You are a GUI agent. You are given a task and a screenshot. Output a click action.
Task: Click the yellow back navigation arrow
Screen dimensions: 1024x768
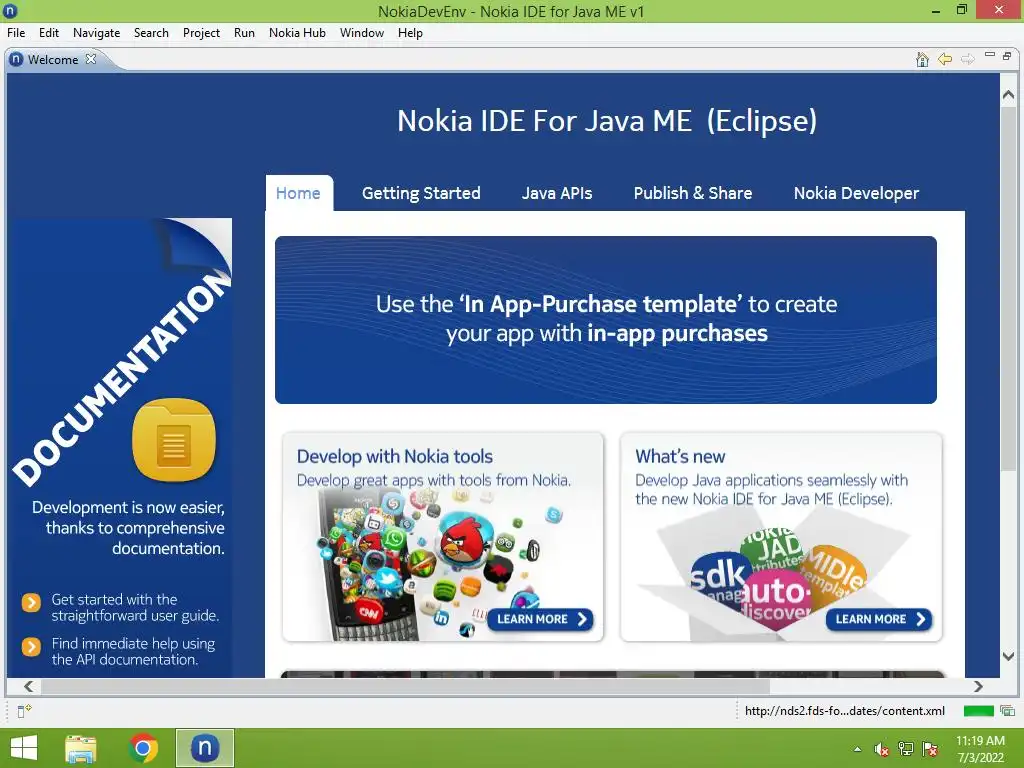click(x=945, y=59)
